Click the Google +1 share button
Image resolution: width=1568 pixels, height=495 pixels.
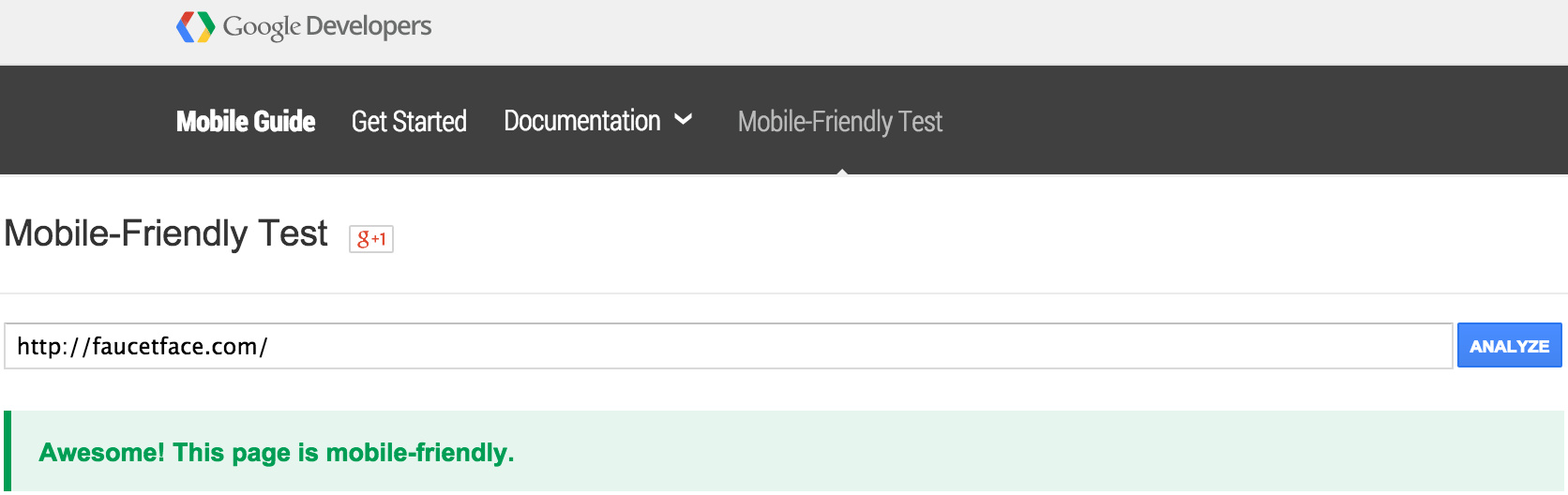(x=371, y=239)
